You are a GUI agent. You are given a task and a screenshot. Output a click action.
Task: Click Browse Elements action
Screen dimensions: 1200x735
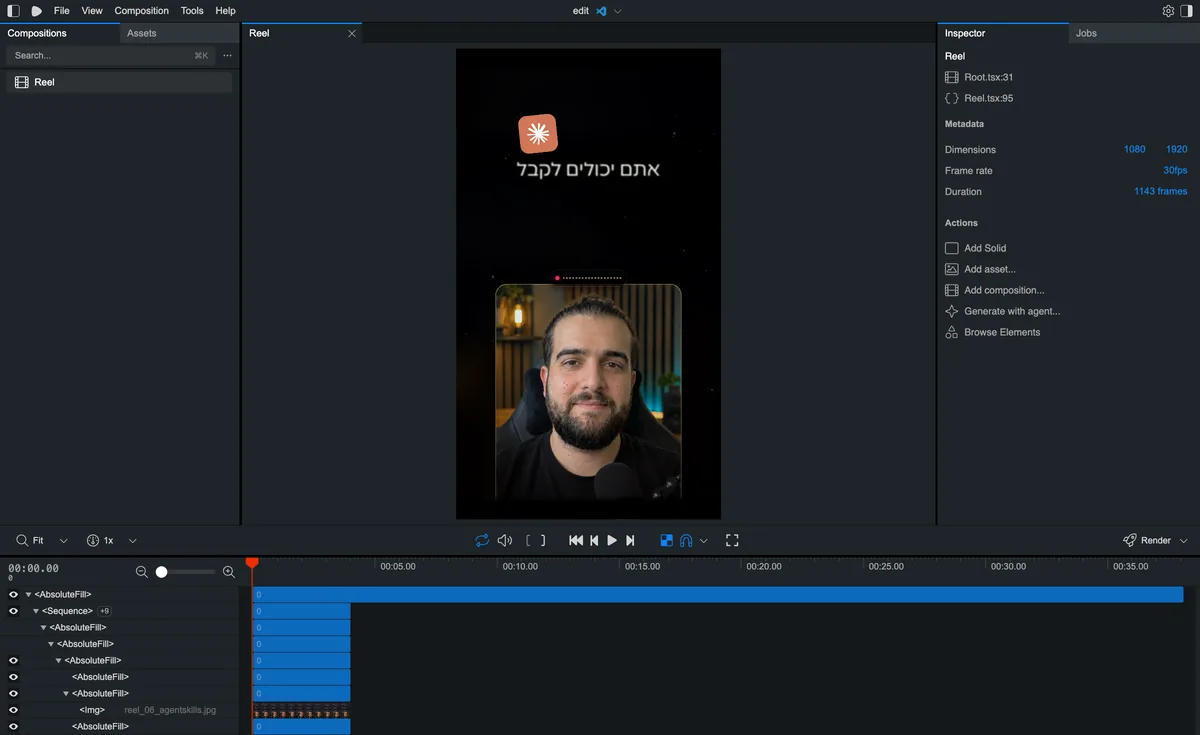pos(1002,332)
